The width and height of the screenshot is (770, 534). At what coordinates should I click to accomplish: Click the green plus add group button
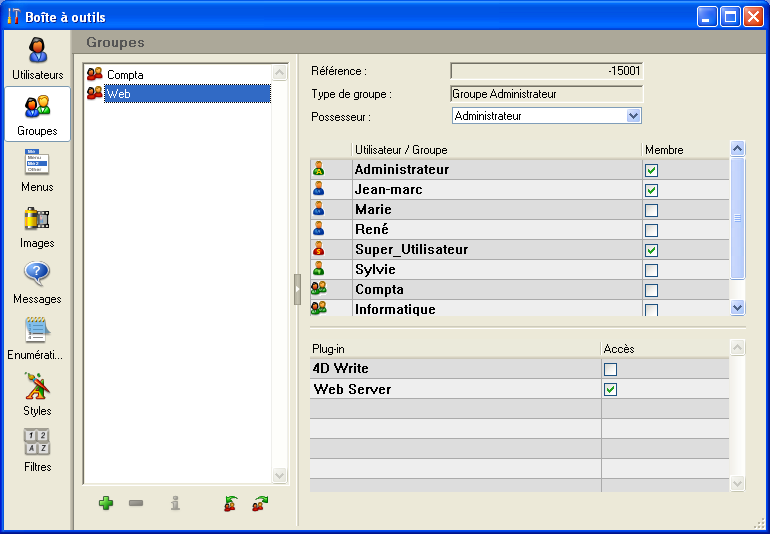[106, 503]
